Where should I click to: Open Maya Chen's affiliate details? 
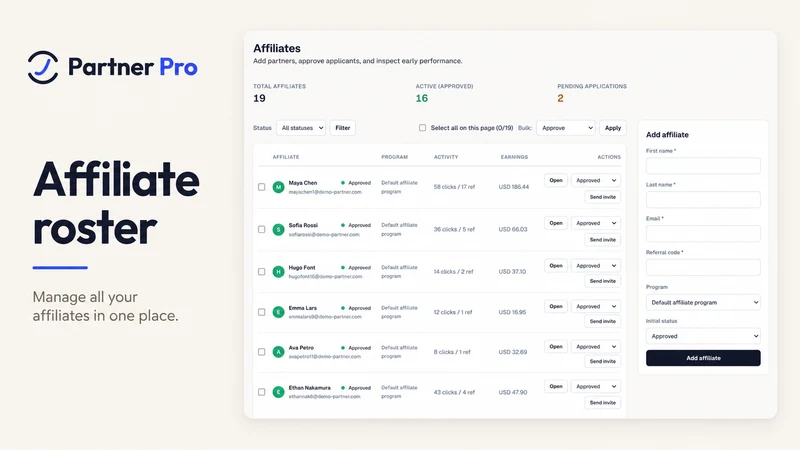[x=556, y=181]
